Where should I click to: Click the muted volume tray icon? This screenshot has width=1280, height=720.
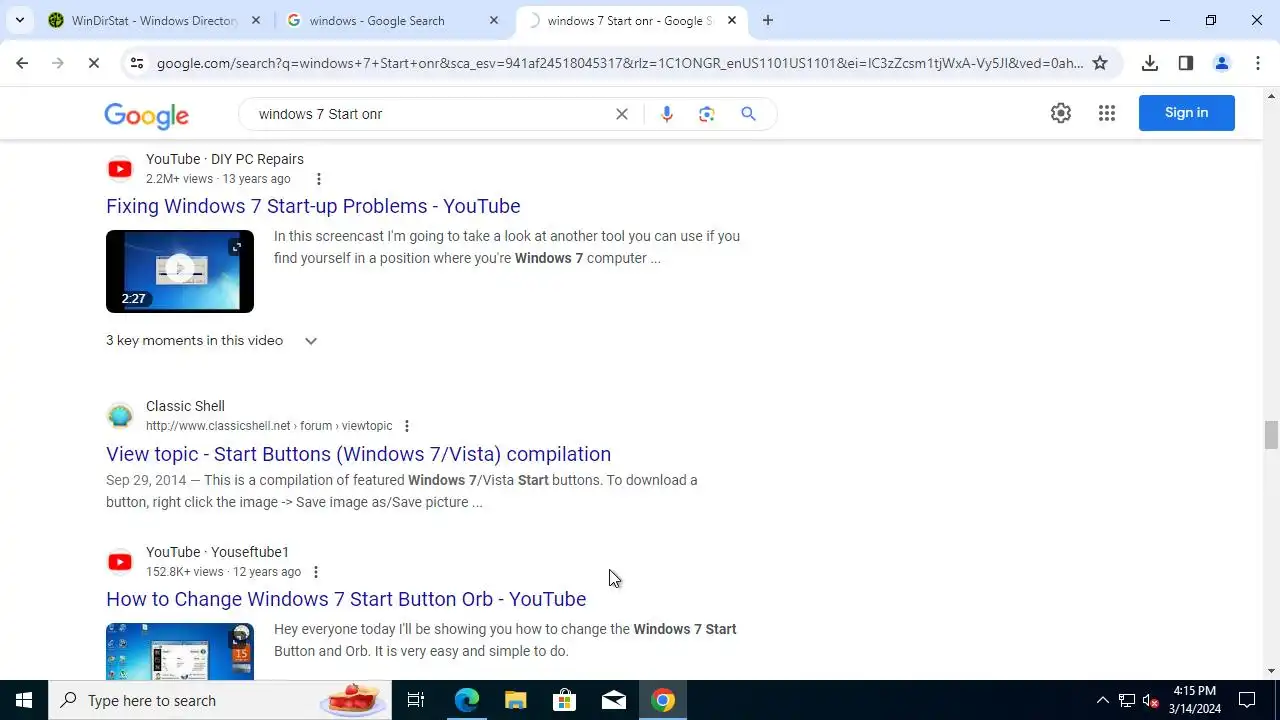1151,701
